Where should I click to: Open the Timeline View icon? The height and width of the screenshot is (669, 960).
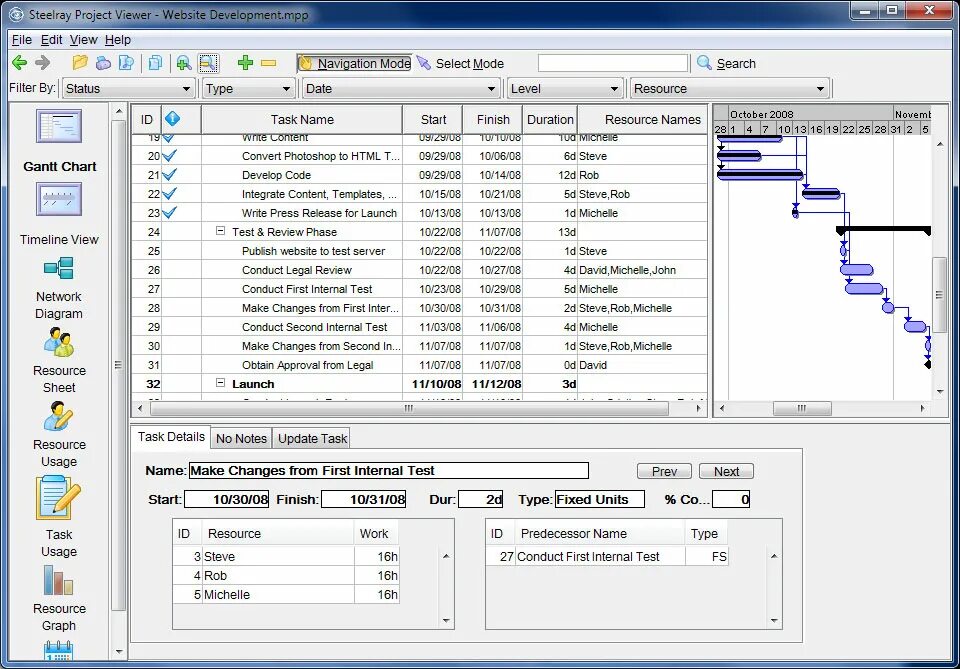click(59, 200)
